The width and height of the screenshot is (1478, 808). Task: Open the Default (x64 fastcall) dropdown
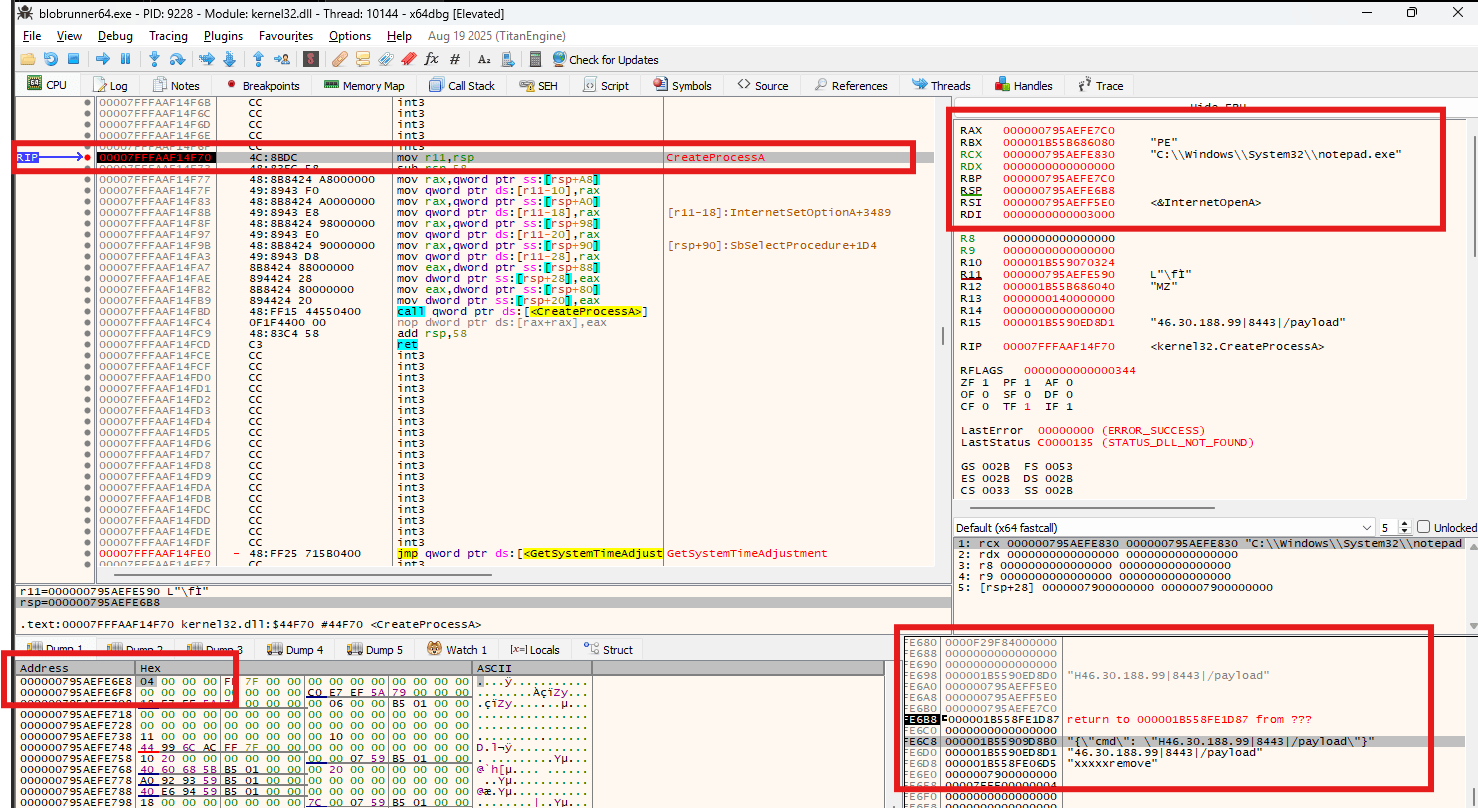coord(1164,527)
